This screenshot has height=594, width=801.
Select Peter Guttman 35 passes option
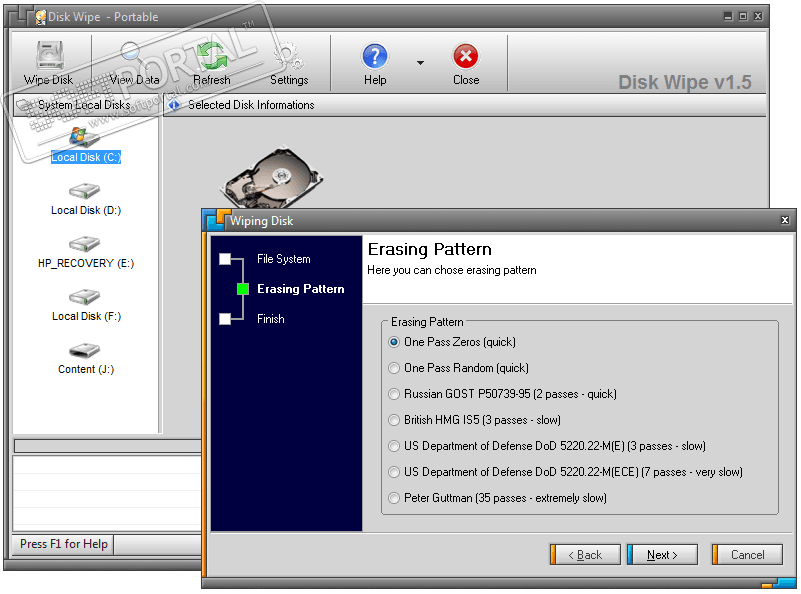click(x=498, y=498)
